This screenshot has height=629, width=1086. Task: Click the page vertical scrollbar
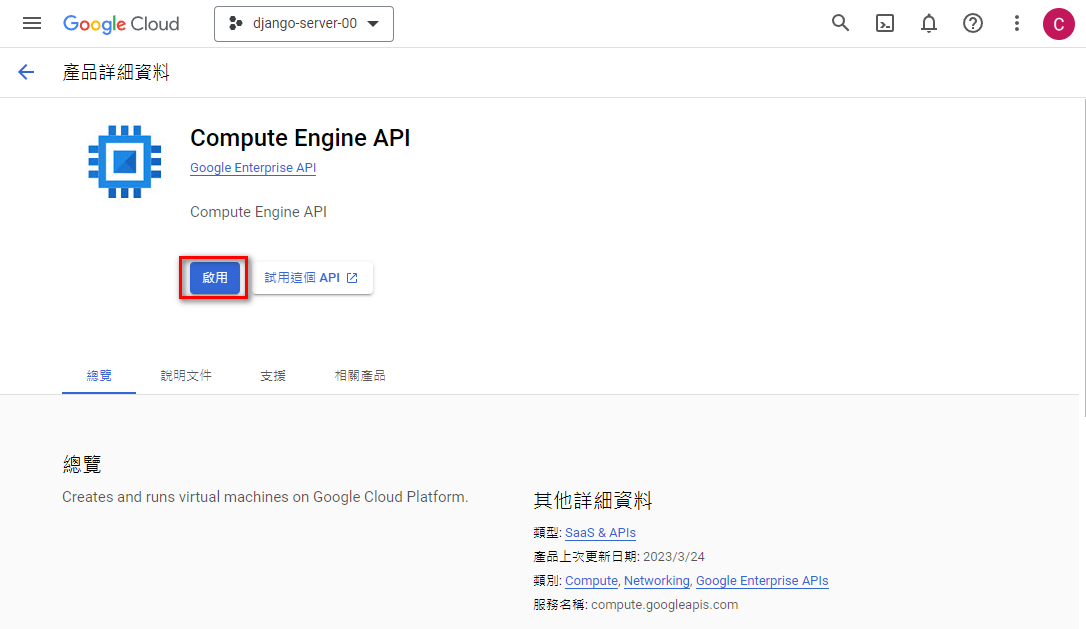point(1083,258)
